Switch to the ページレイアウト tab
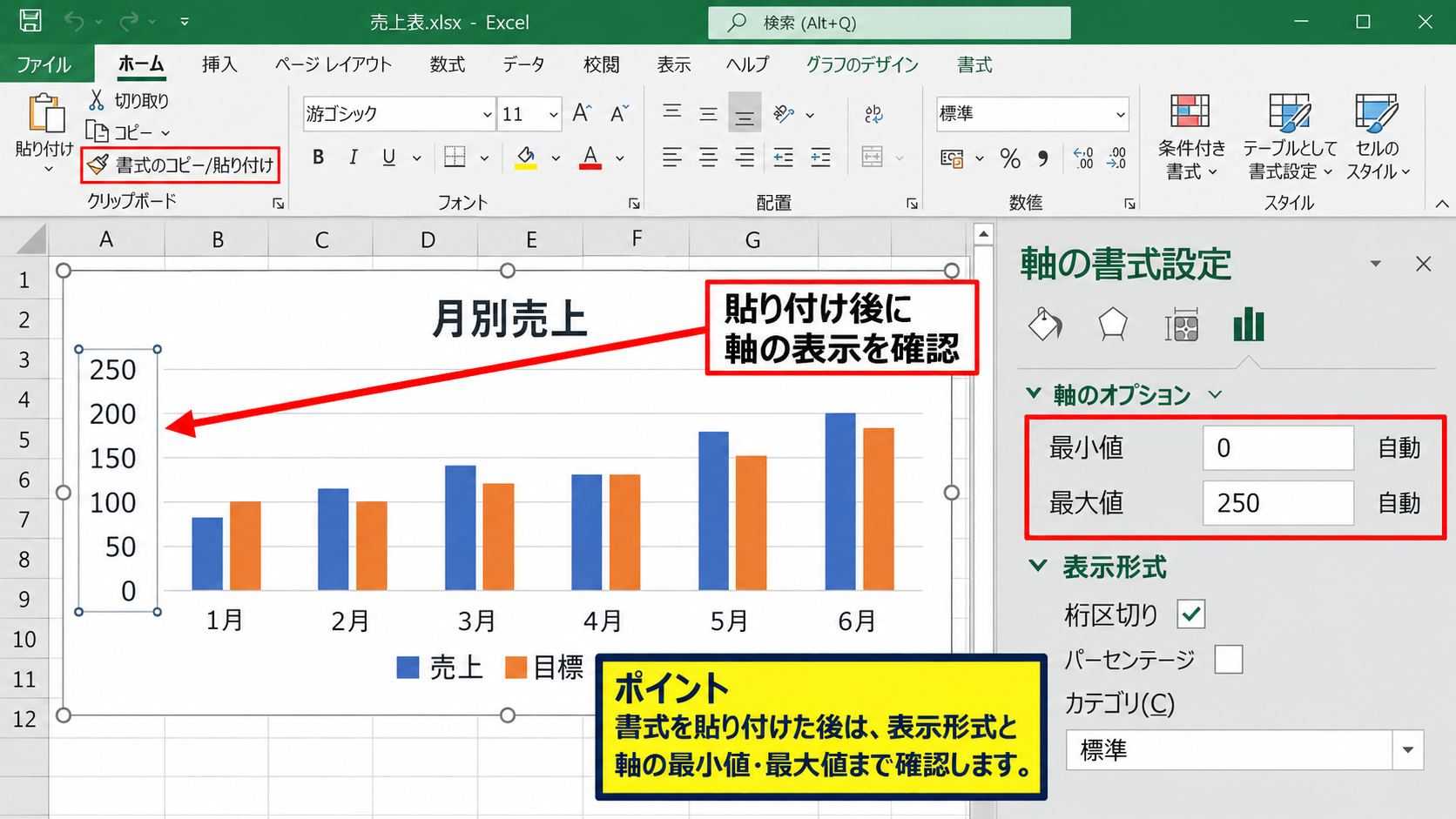 coord(334,64)
